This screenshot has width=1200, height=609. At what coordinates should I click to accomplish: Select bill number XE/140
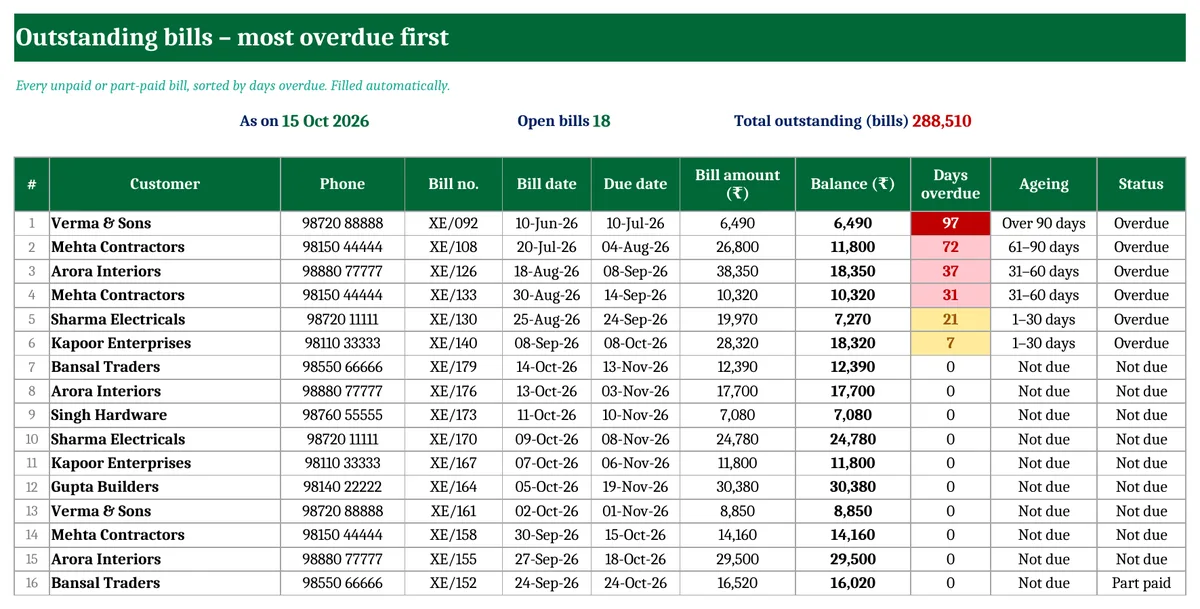454,343
